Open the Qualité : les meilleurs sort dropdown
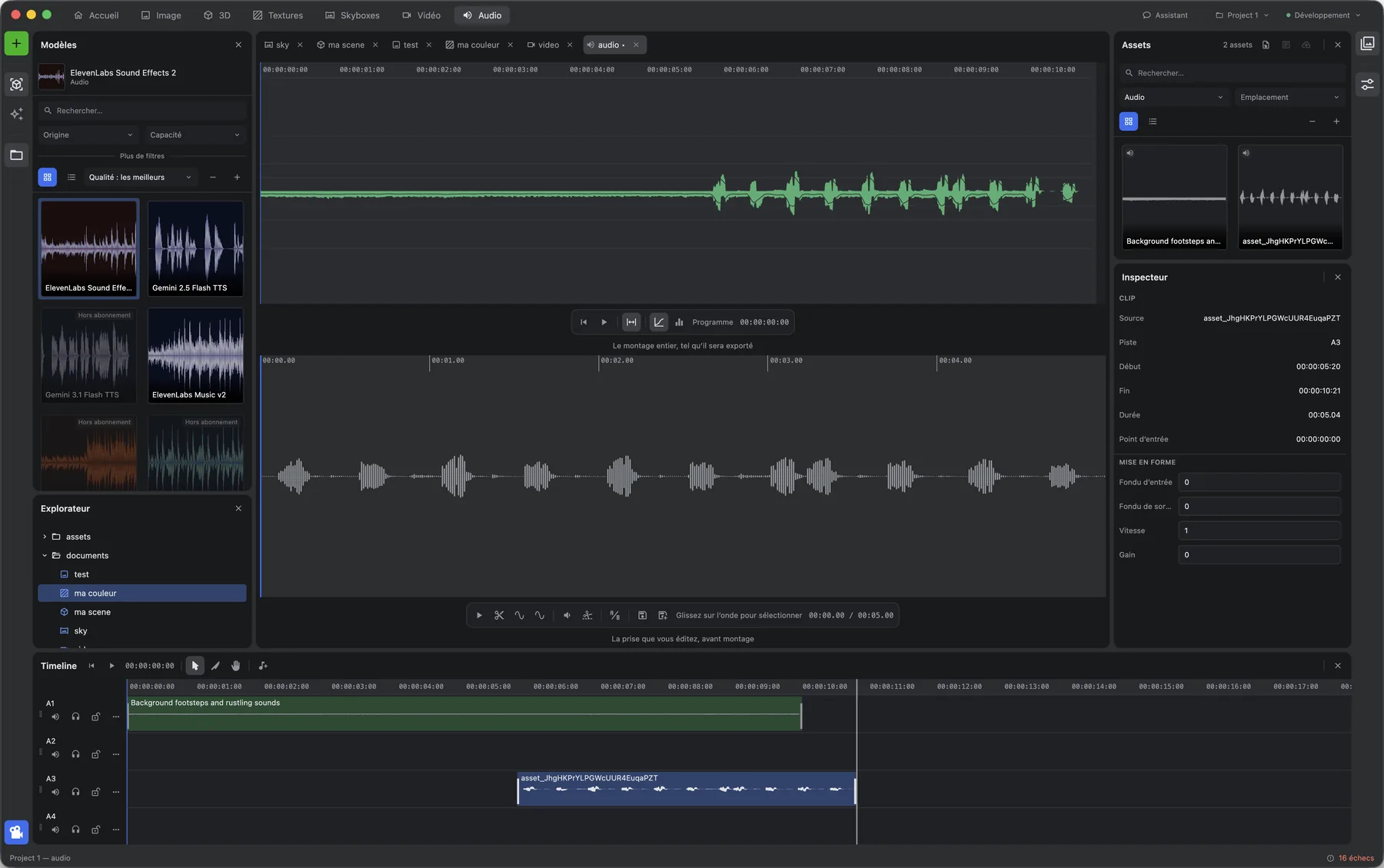 (140, 178)
